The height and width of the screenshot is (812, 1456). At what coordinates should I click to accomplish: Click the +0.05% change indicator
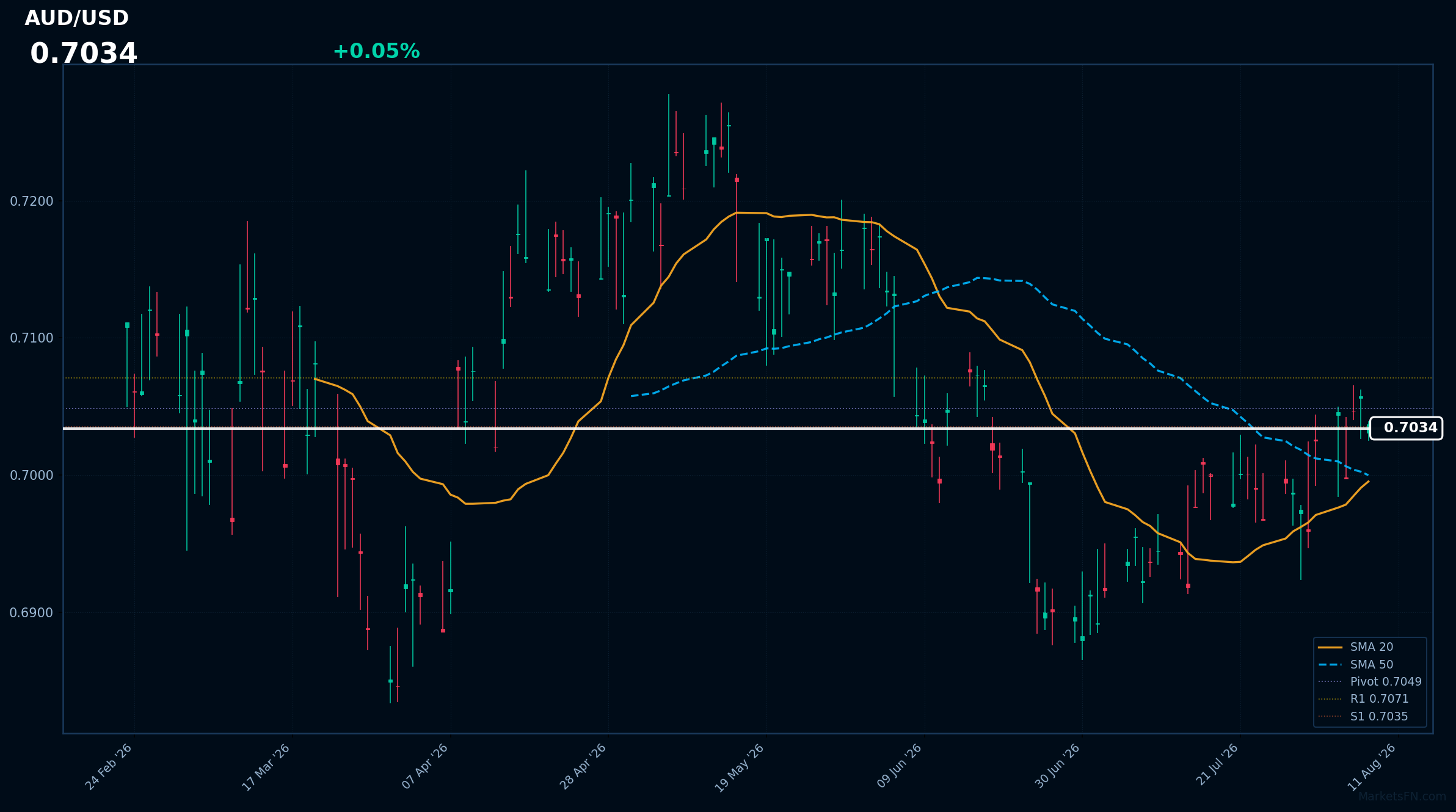pos(376,51)
